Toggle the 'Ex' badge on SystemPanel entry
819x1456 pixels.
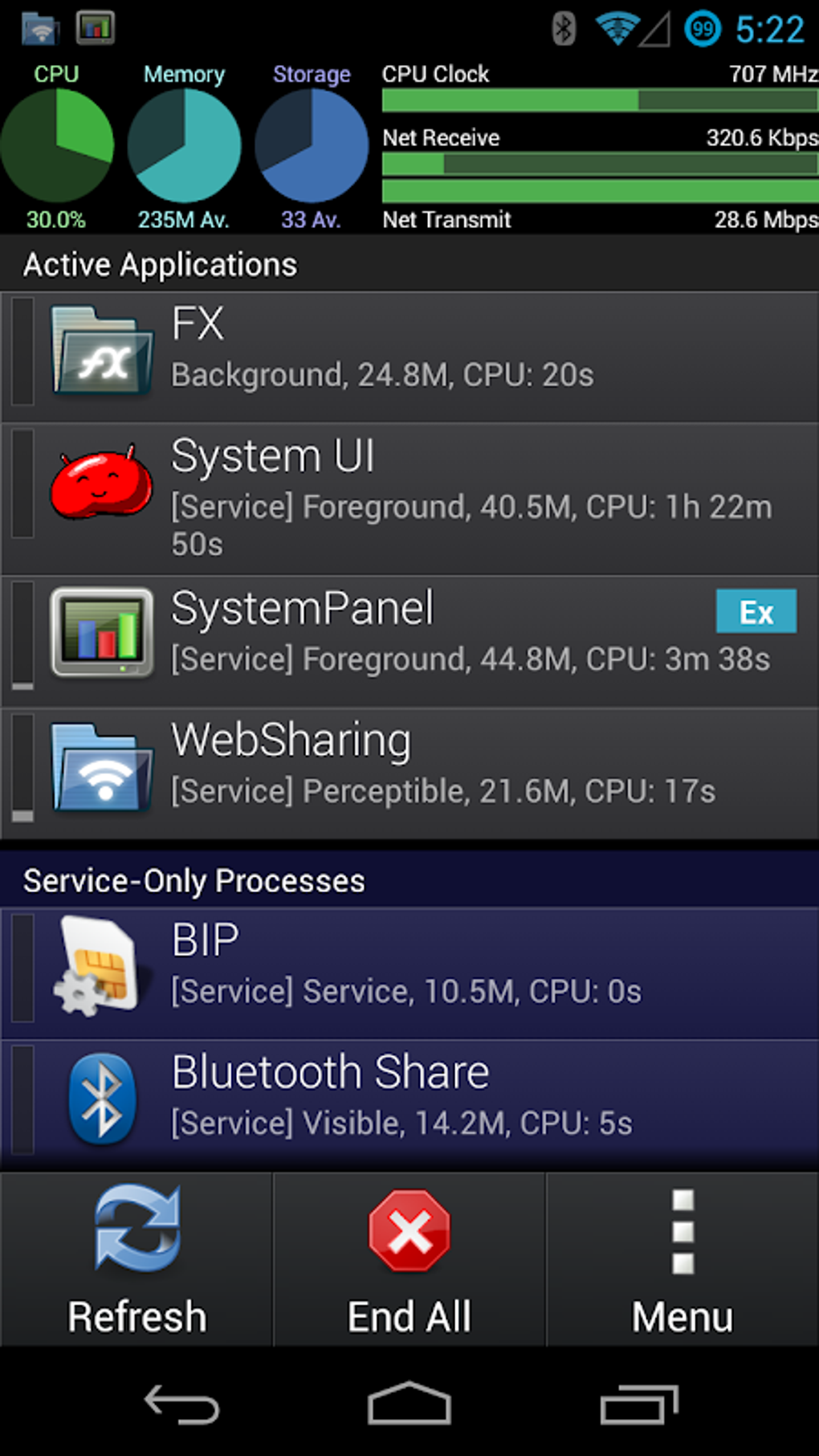pyautogui.click(x=756, y=612)
